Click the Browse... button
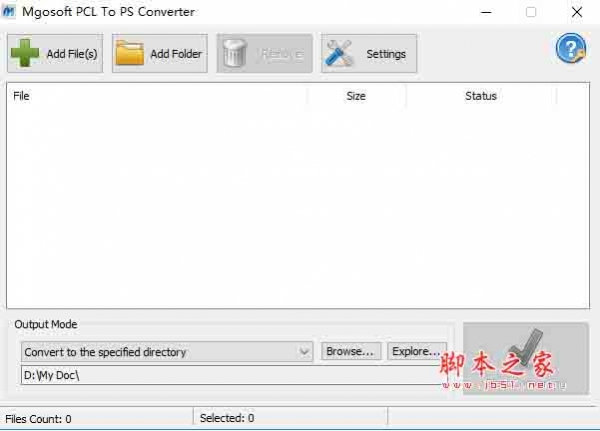600x431 pixels. 350,351
